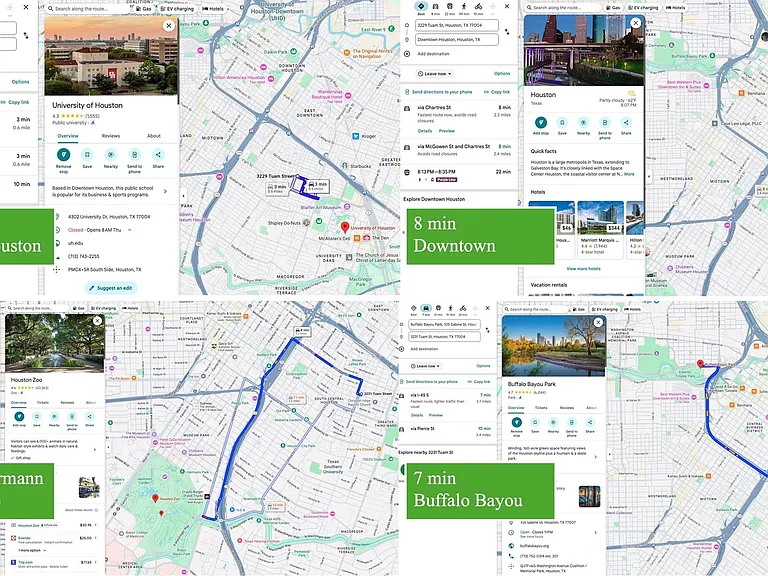Close the University of Houston photo card
Image resolution: width=768 pixels, height=576 pixels.
click(168, 25)
